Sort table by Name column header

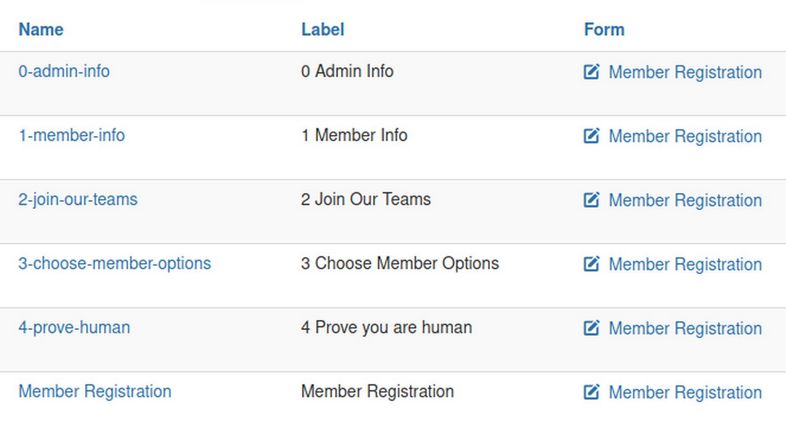(x=41, y=29)
